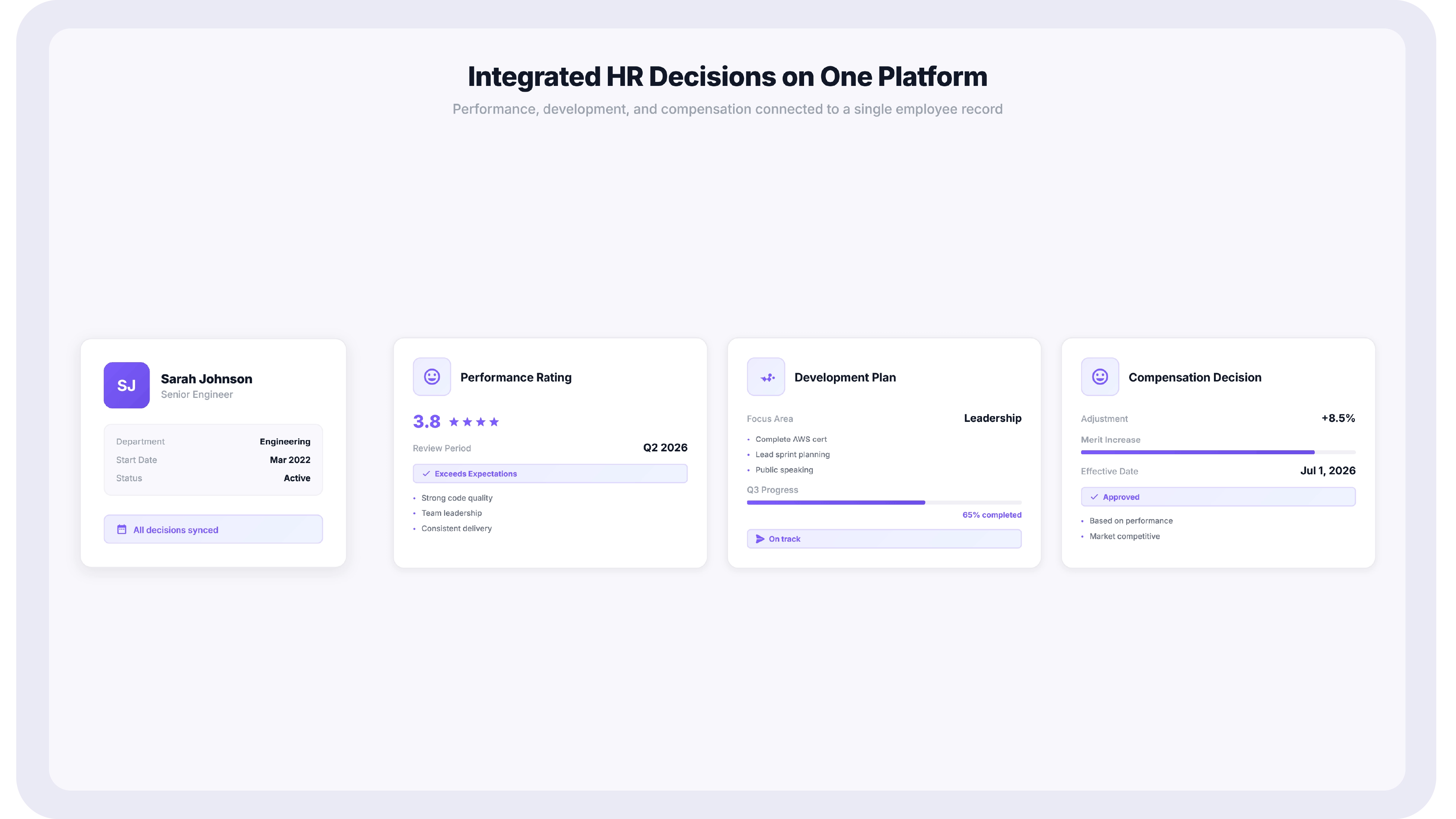
Task: Click the Merit Increase progress bar
Action: (x=1218, y=452)
